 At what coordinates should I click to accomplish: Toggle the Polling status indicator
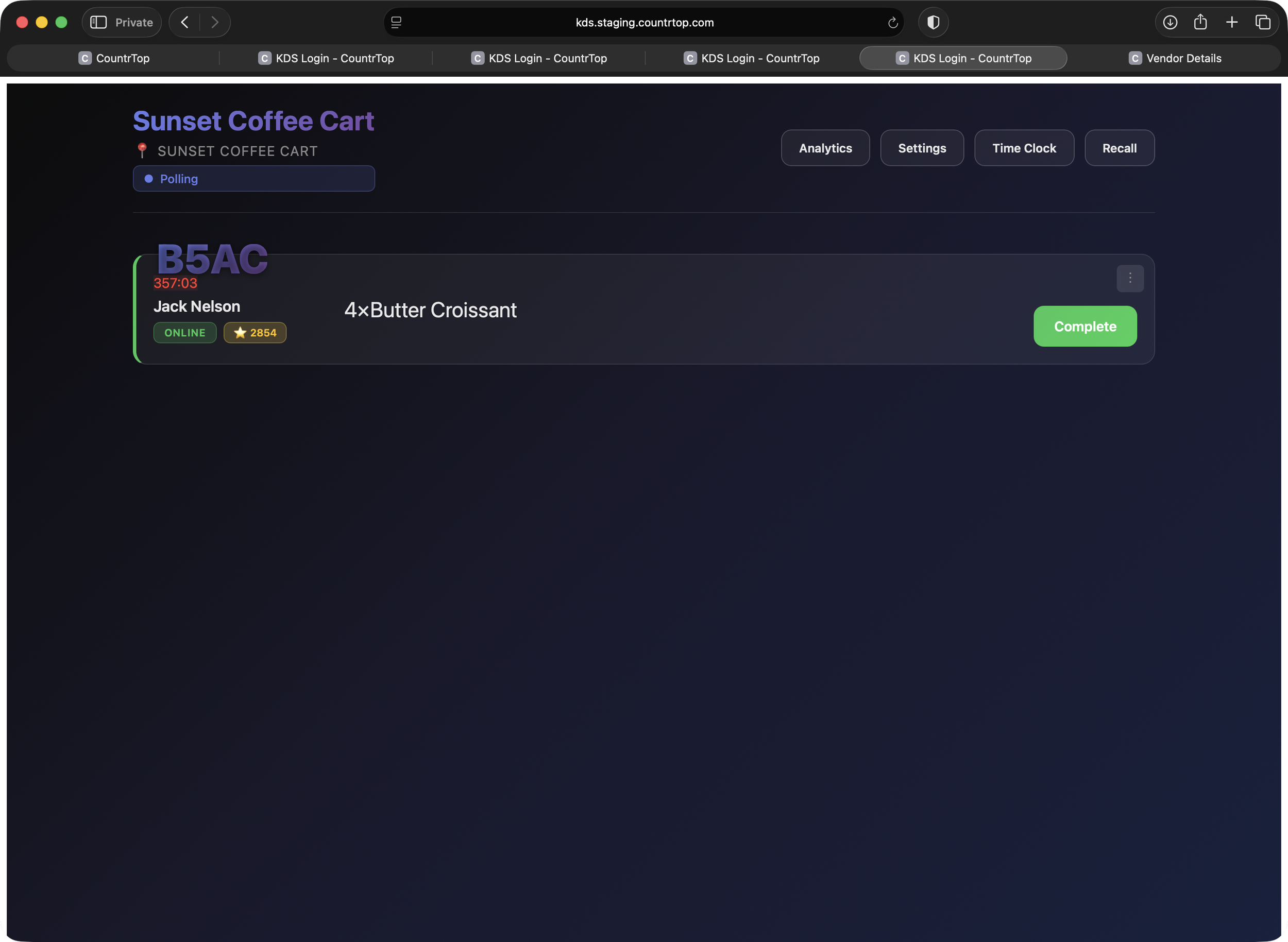tap(253, 179)
